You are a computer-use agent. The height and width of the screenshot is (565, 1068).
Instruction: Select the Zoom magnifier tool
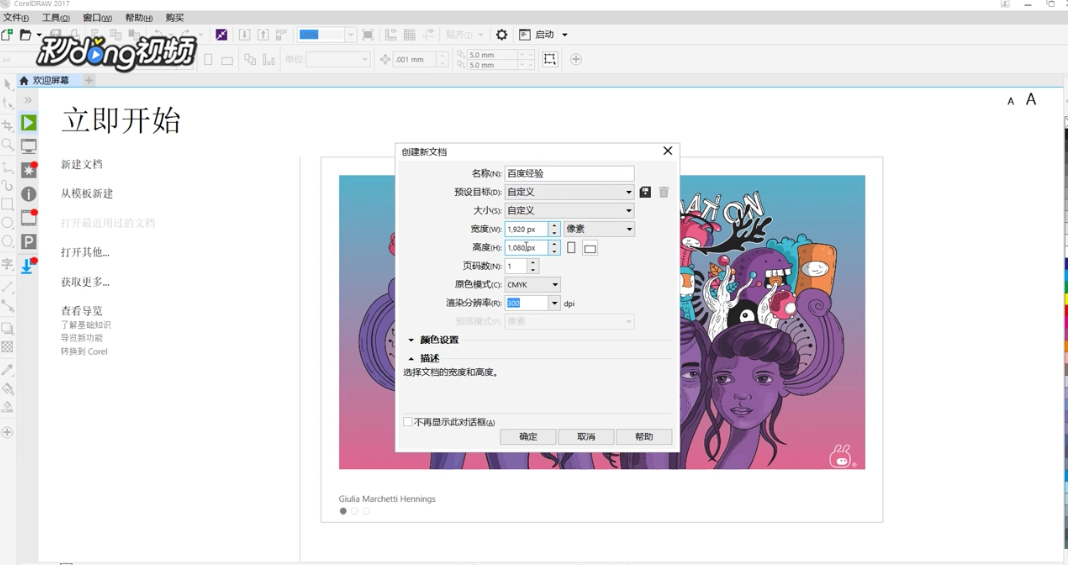7,144
